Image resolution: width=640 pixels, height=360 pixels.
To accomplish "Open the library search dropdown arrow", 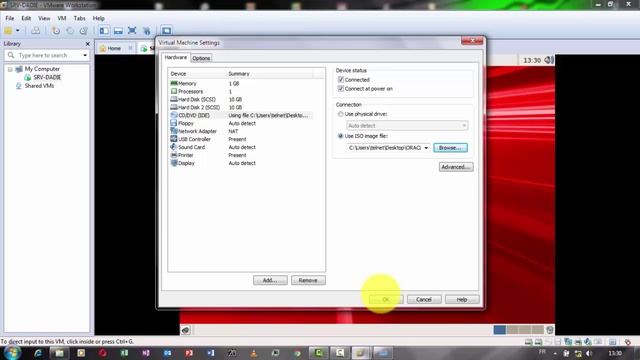I will [x=85, y=55].
